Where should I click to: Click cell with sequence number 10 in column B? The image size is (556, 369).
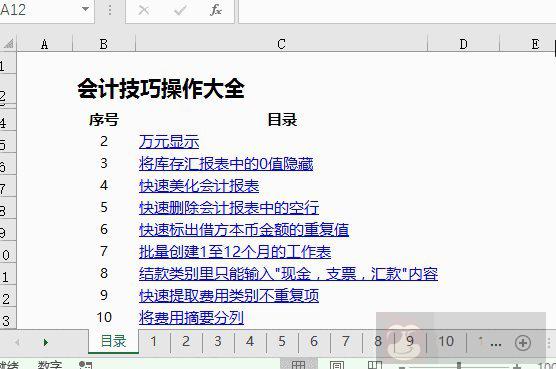[x=104, y=317]
